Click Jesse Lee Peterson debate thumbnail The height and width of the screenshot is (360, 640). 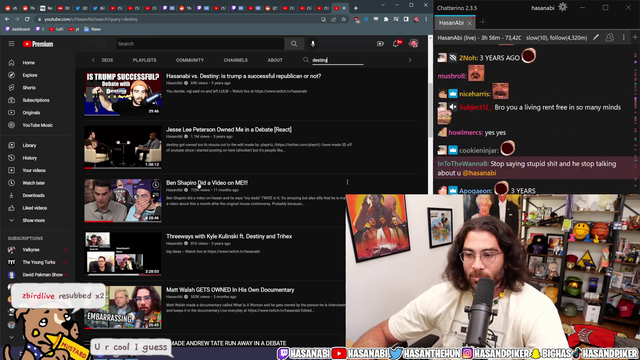(x=123, y=147)
